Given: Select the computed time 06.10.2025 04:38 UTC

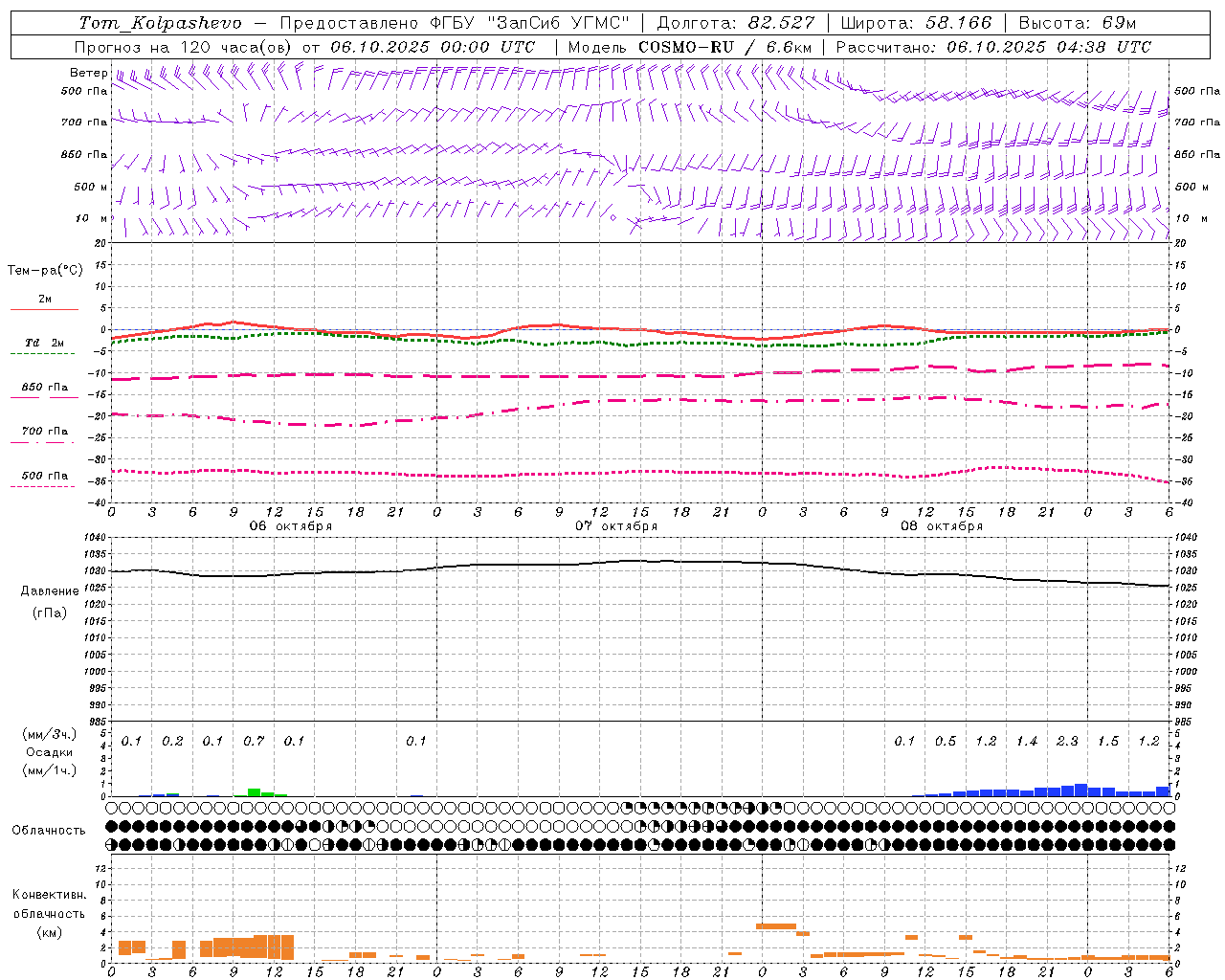Looking at the screenshot, I should [1049, 47].
